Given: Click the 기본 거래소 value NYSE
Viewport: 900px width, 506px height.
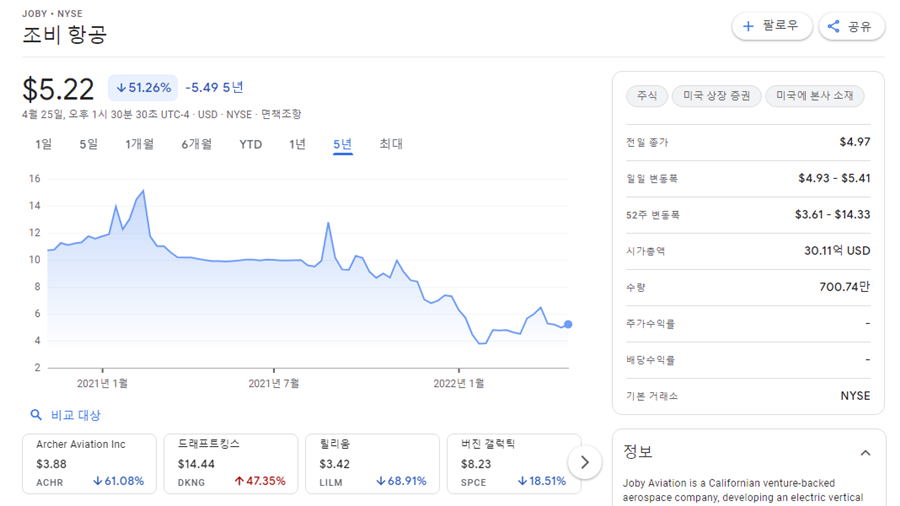Looking at the screenshot, I should coord(855,396).
